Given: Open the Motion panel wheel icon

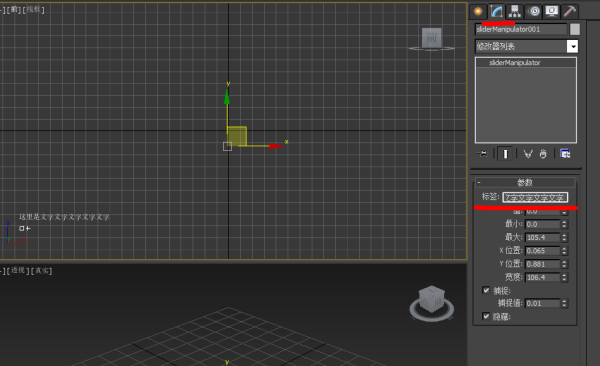Looking at the screenshot, I should click(533, 11).
